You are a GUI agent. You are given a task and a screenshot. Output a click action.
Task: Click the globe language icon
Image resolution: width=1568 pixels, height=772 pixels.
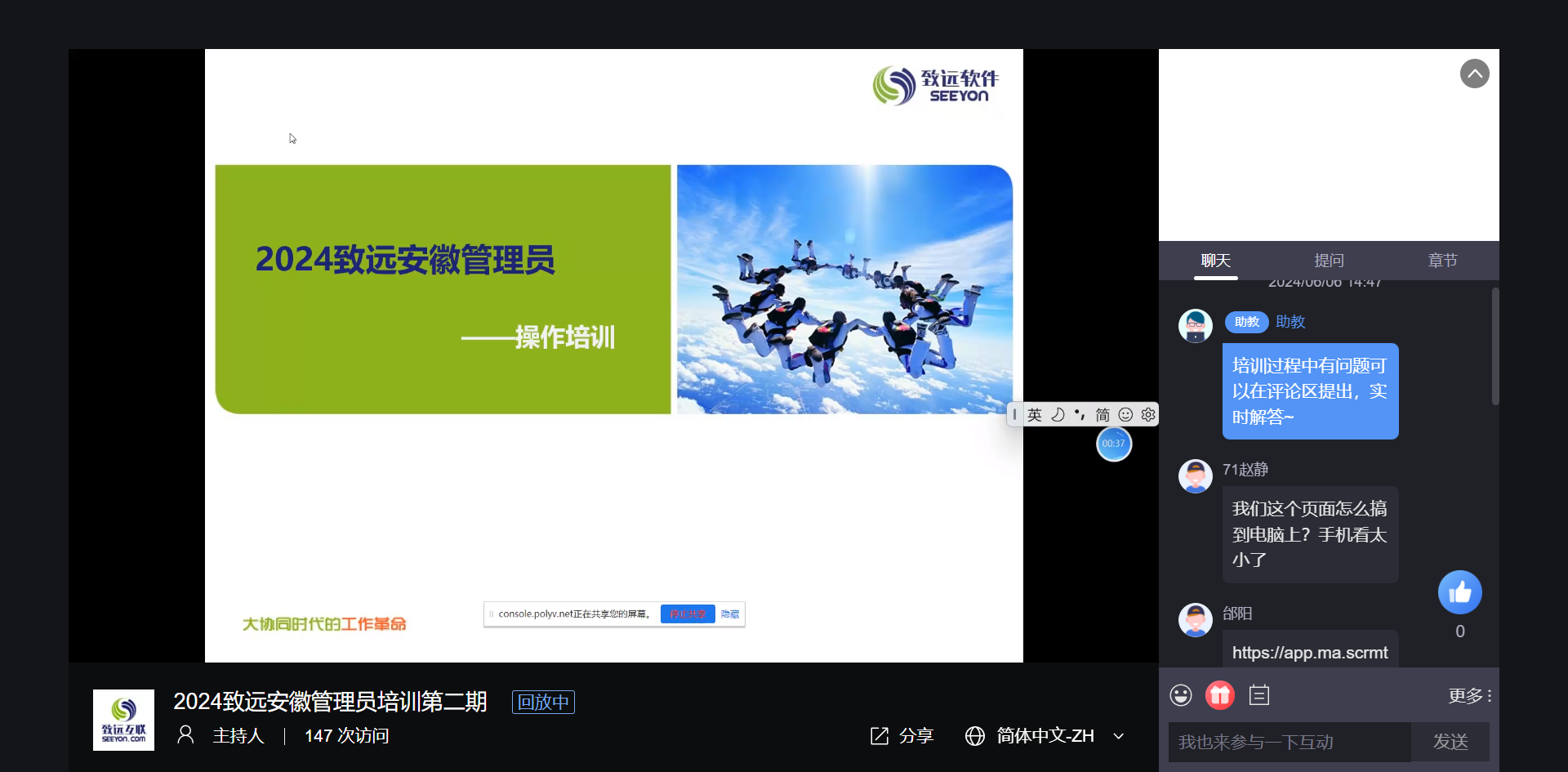975,736
